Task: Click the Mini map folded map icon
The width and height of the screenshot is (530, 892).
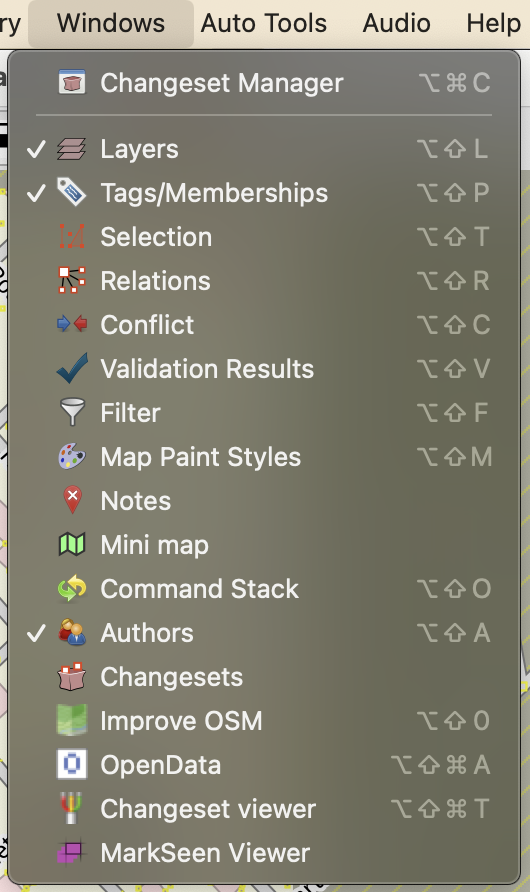Action: 72,544
